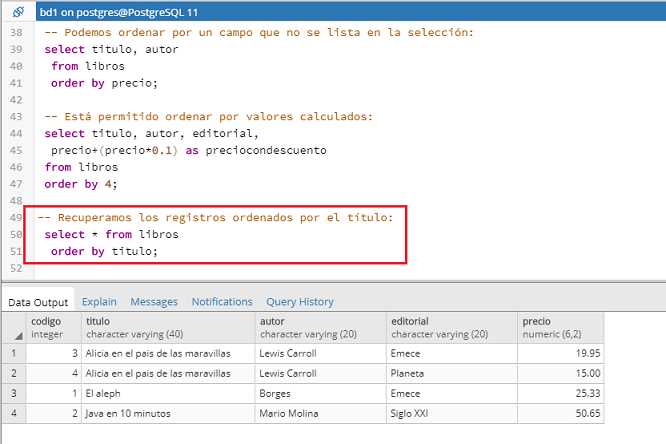View the Query History tab
The width and height of the screenshot is (666, 444).
point(300,302)
